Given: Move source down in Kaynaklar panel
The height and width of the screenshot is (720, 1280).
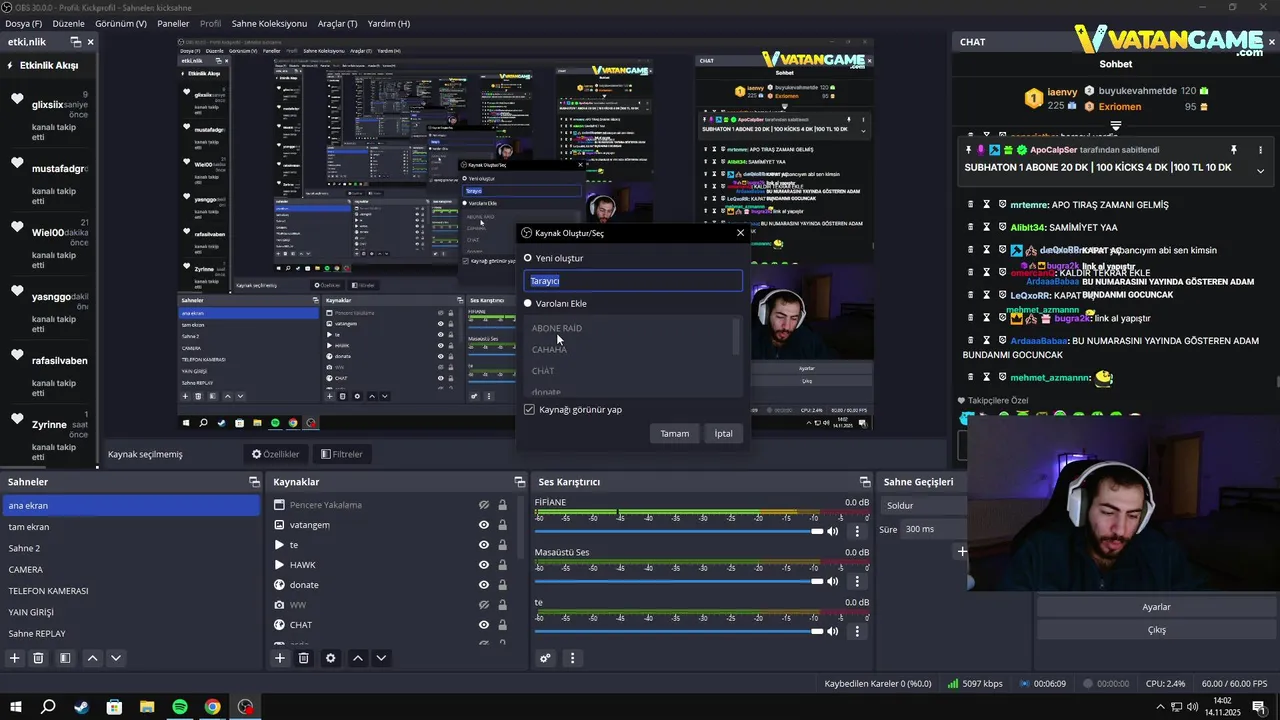Looking at the screenshot, I should (x=381, y=658).
